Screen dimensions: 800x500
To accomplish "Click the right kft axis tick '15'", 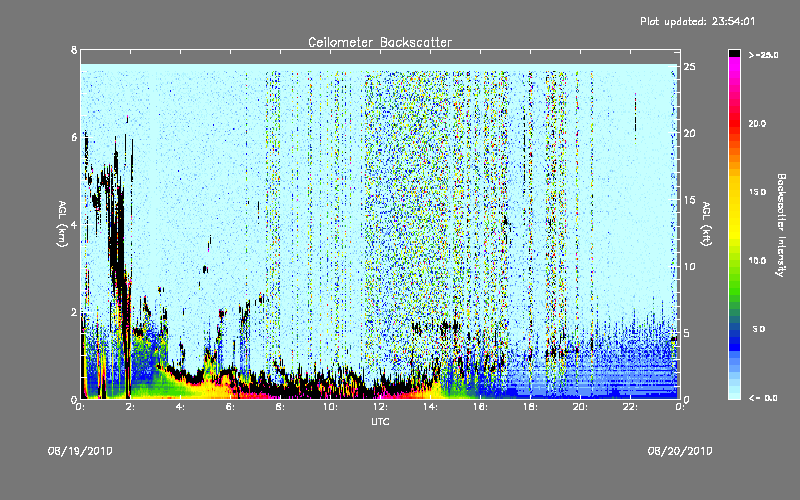I will [x=690, y=200].
